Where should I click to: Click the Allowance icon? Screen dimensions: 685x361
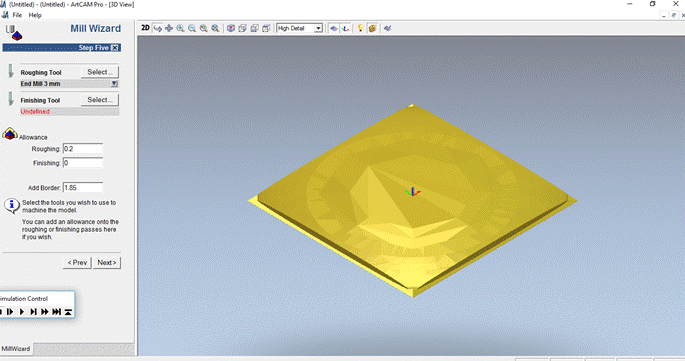[10, 133]
